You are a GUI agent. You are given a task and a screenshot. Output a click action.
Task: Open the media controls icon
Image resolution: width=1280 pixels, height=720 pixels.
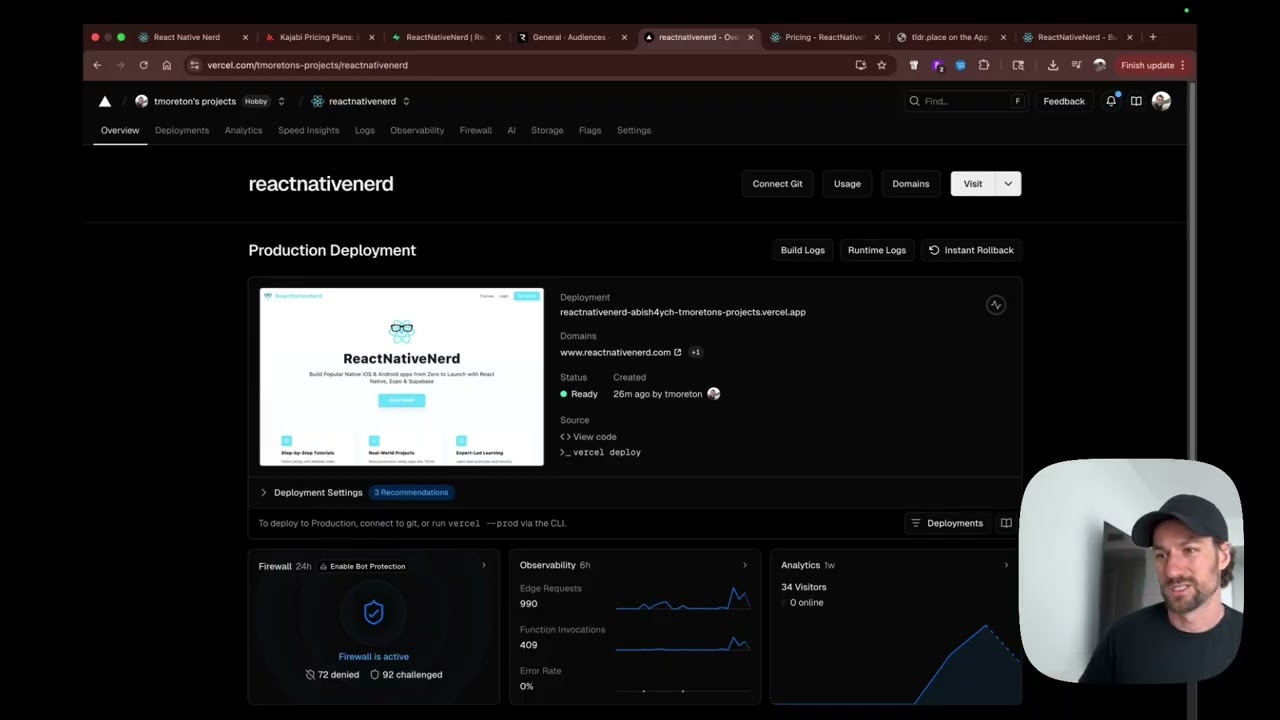click(1076, 65)
